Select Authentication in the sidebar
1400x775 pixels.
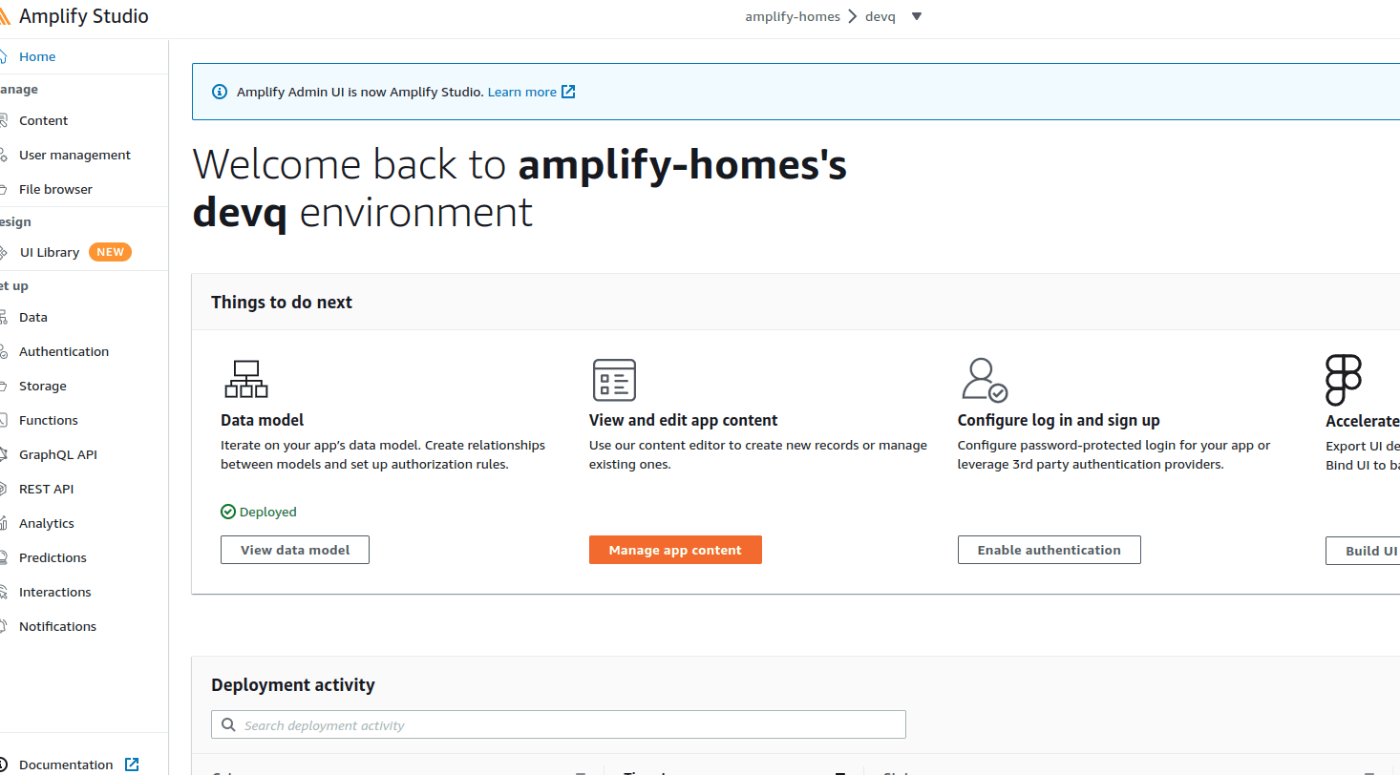[63, 352]
